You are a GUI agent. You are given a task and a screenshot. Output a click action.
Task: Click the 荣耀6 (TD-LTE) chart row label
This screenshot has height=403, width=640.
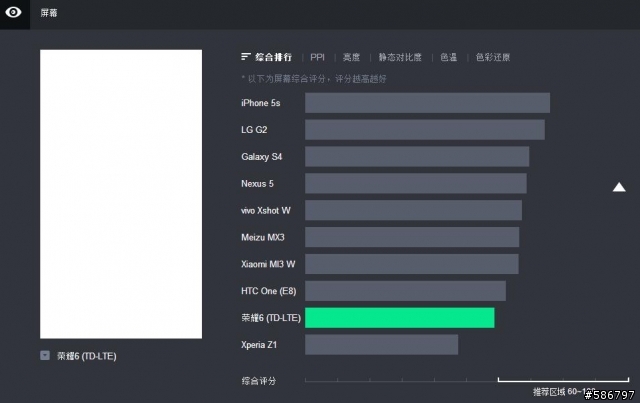coord(271,318)
